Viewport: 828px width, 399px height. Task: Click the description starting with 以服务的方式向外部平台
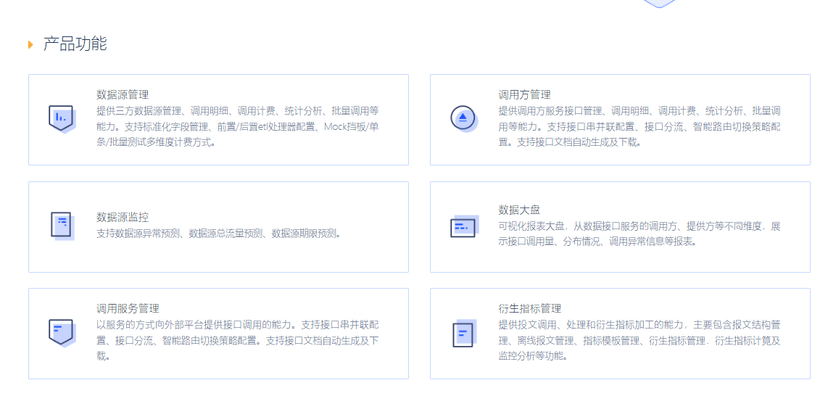pos(238,340)
